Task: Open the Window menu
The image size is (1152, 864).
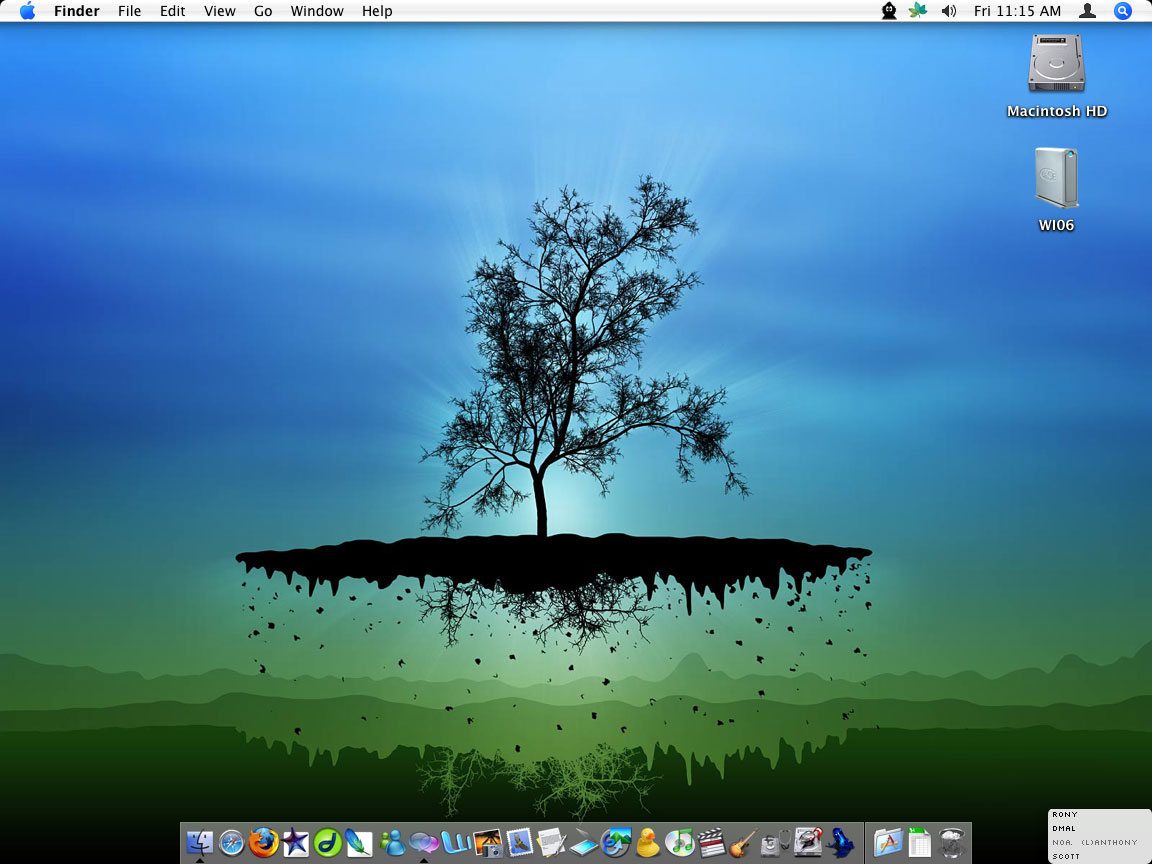Action: pyautogui.click(x=317, y=11)
